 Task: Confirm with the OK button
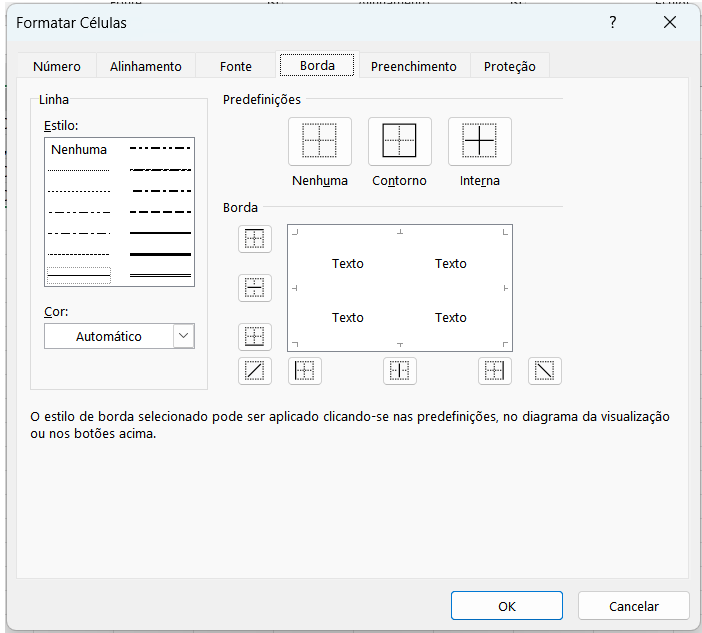pyautogui.click(x=507, y=606)
